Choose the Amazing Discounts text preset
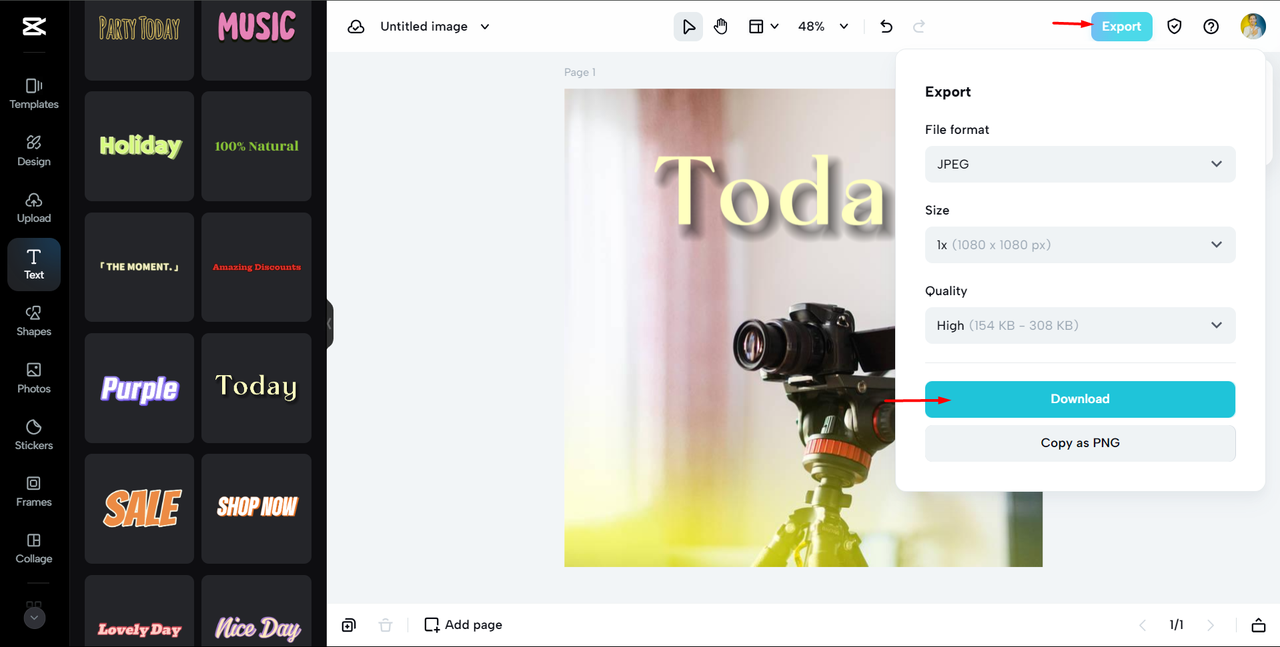Screen dimensions: 1280x647 [x=256, y=267]
